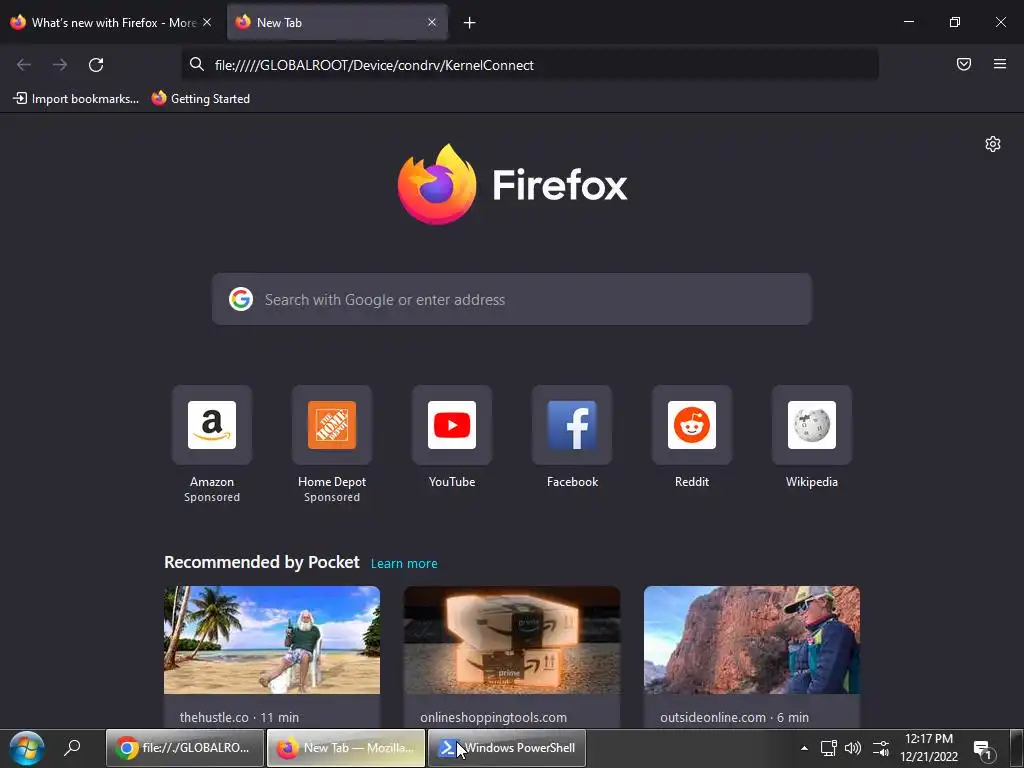Click the Amazon Sponsored label
The image size is (1024, 768).
[x=212, y=498]
